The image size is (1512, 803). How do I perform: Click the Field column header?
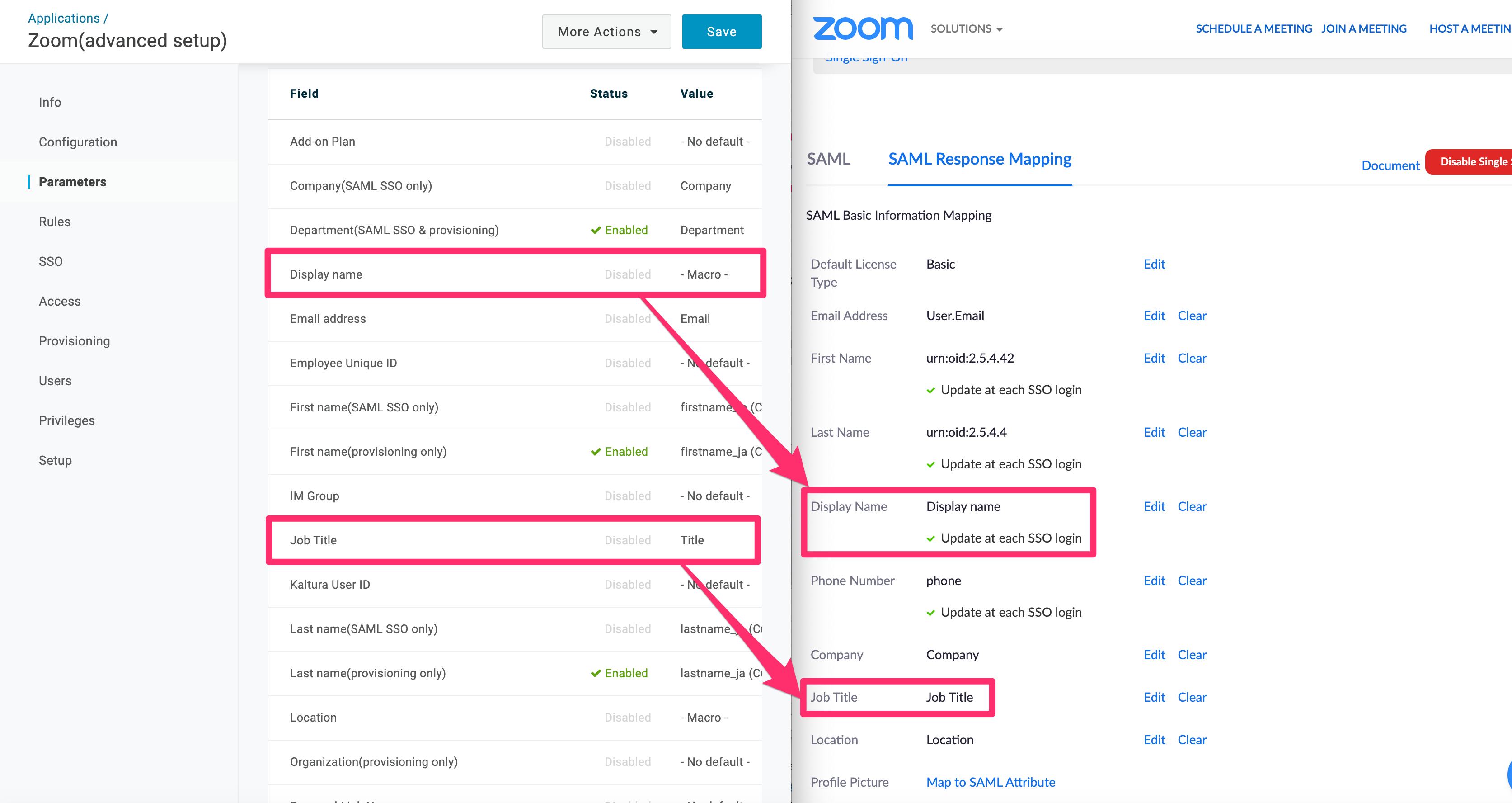pyautogui.click(x=304, y=94)
